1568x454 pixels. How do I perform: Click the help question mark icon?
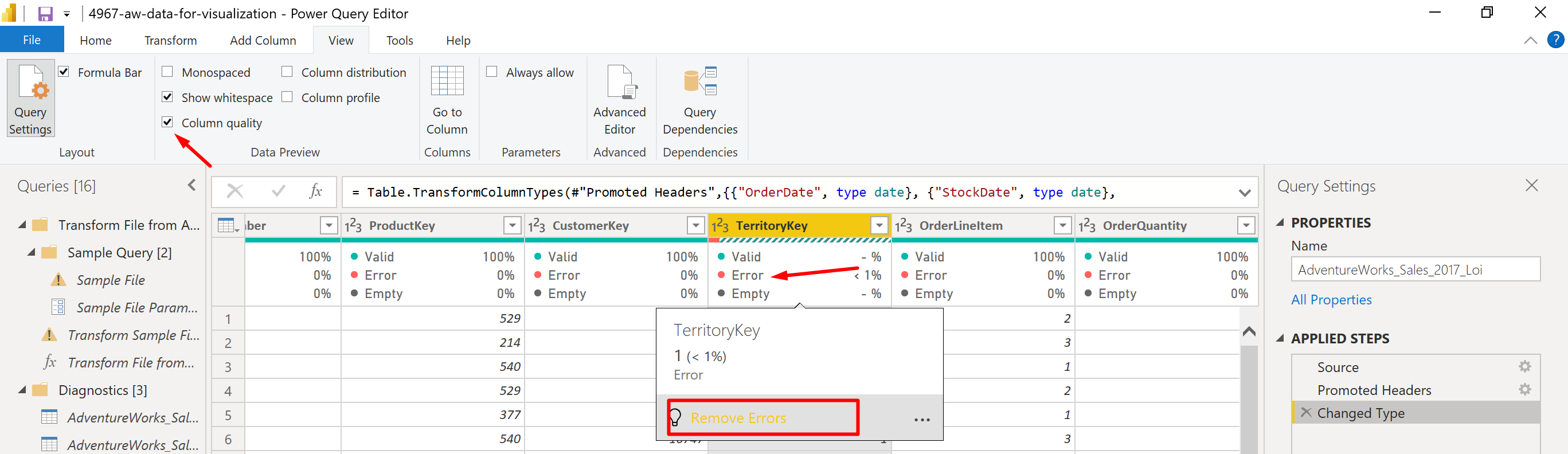[1555, 40]
